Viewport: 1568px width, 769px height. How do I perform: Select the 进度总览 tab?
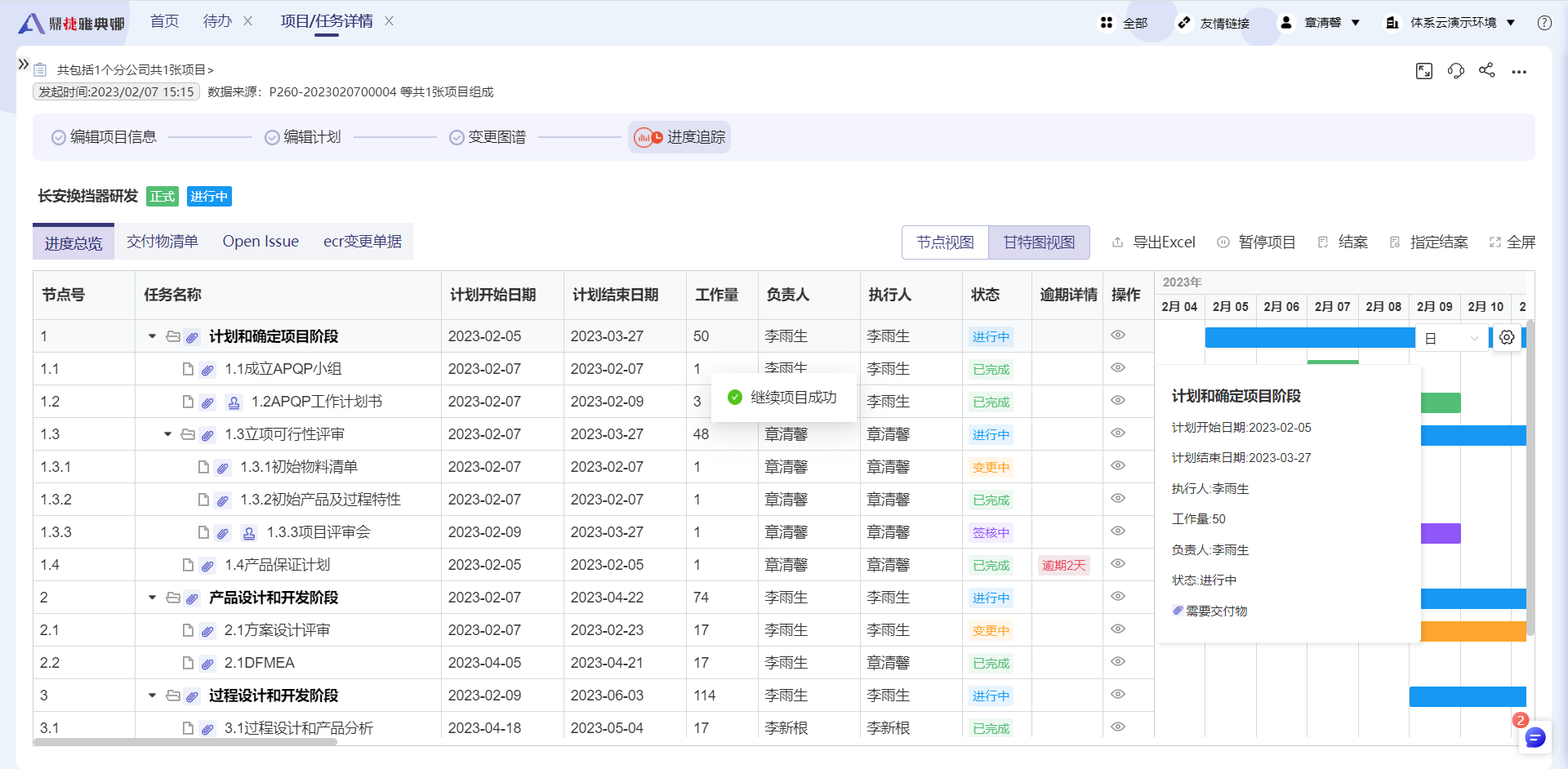pos(73,242)
